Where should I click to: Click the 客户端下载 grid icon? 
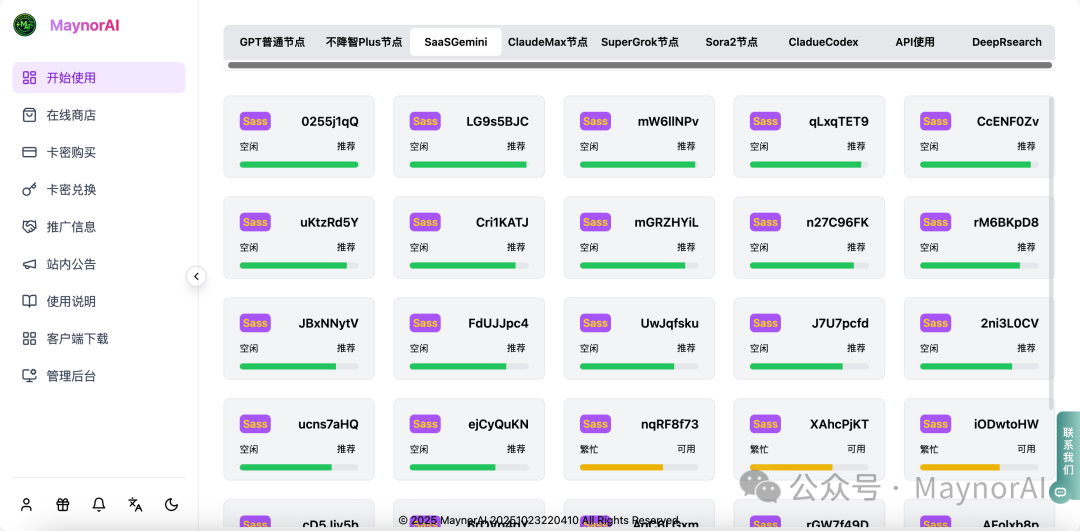pos(29,338)
